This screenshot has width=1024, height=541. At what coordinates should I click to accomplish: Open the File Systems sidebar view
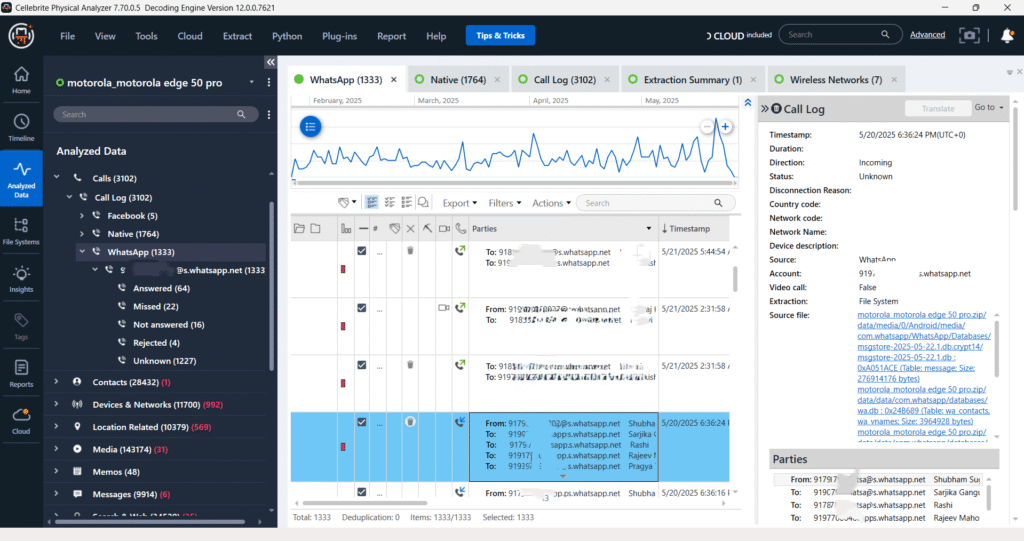(x=21, y=231)
